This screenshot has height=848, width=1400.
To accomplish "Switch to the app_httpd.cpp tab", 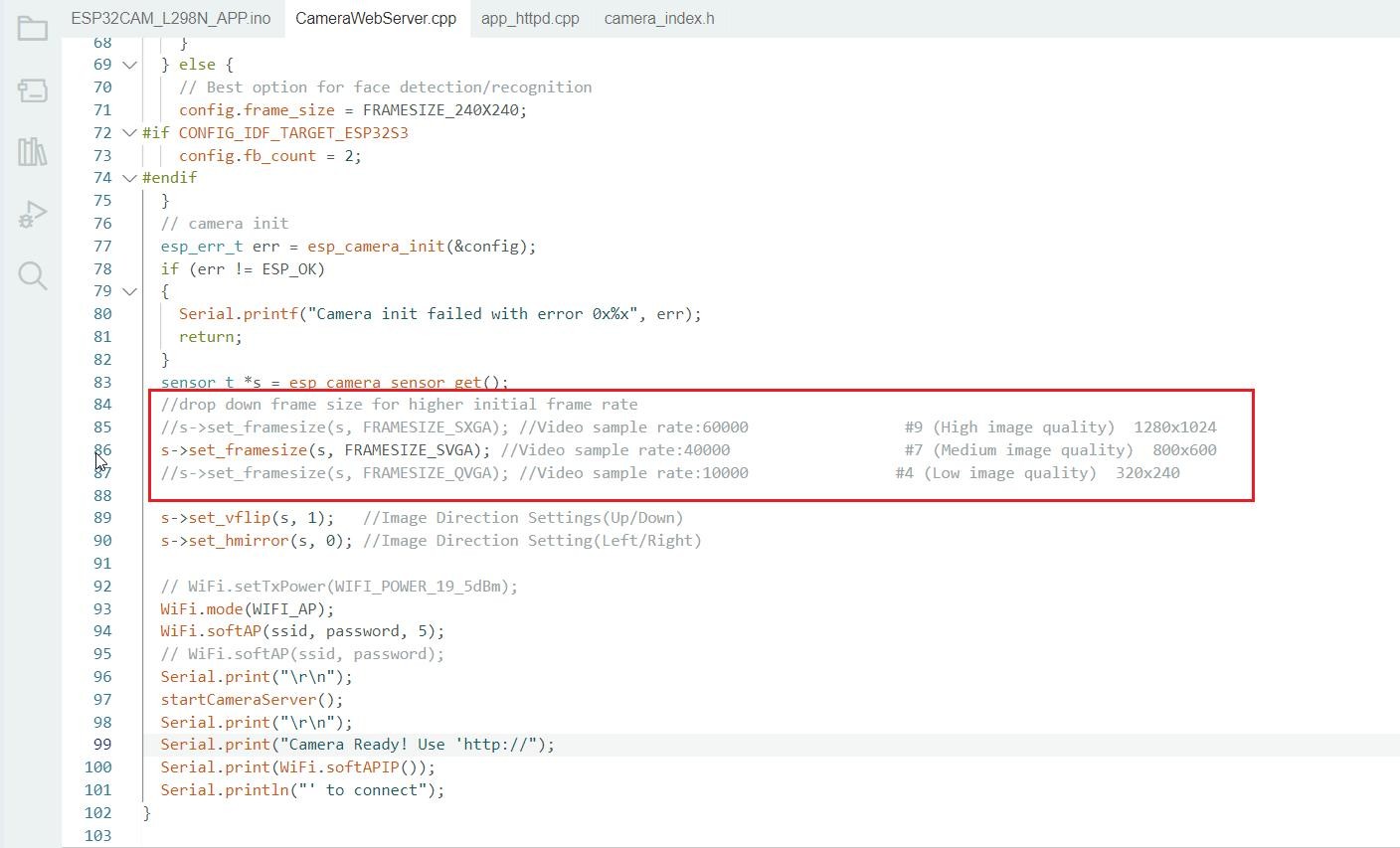I will click(x=530, y=18).
